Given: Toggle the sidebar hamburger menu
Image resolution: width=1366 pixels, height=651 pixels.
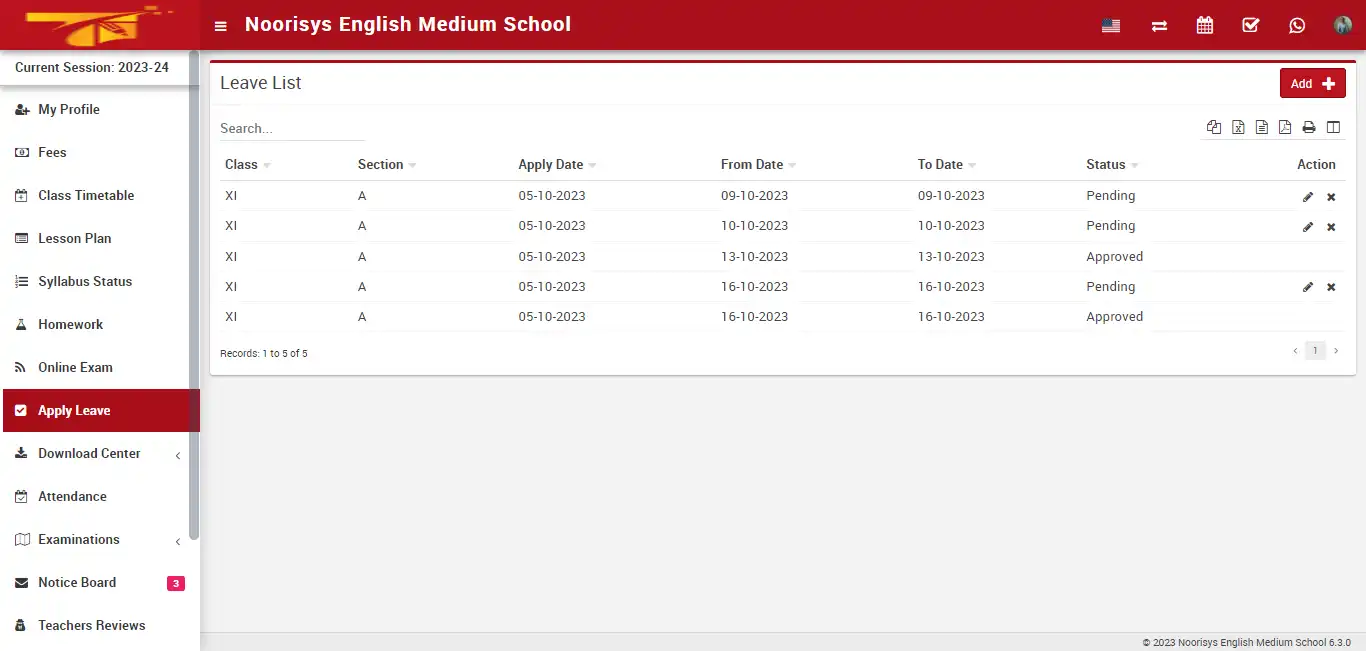Looking at the screenshot, I should click(x=221, y=26).
